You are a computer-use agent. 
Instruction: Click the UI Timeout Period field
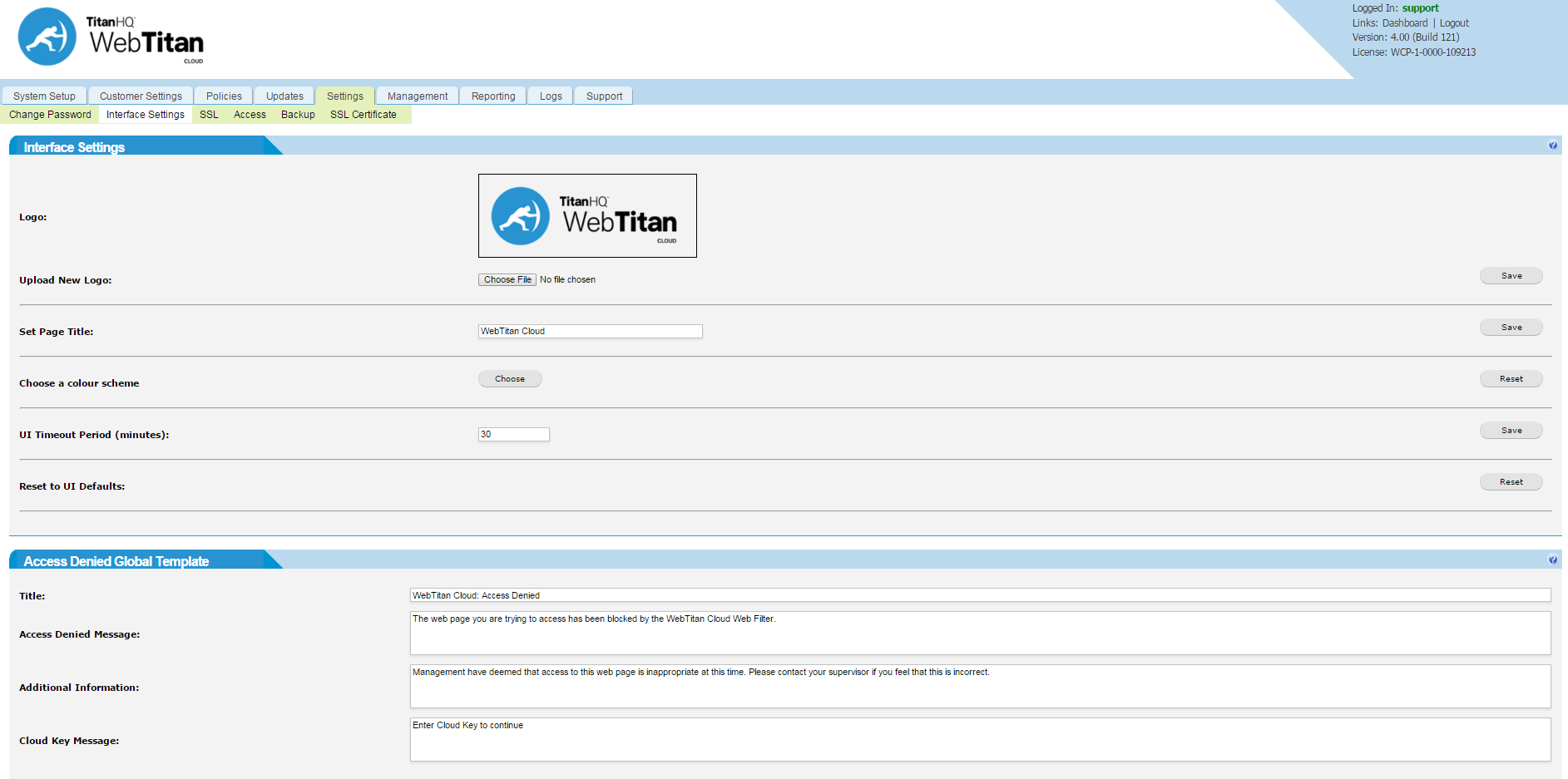click(x=514, y=434)
